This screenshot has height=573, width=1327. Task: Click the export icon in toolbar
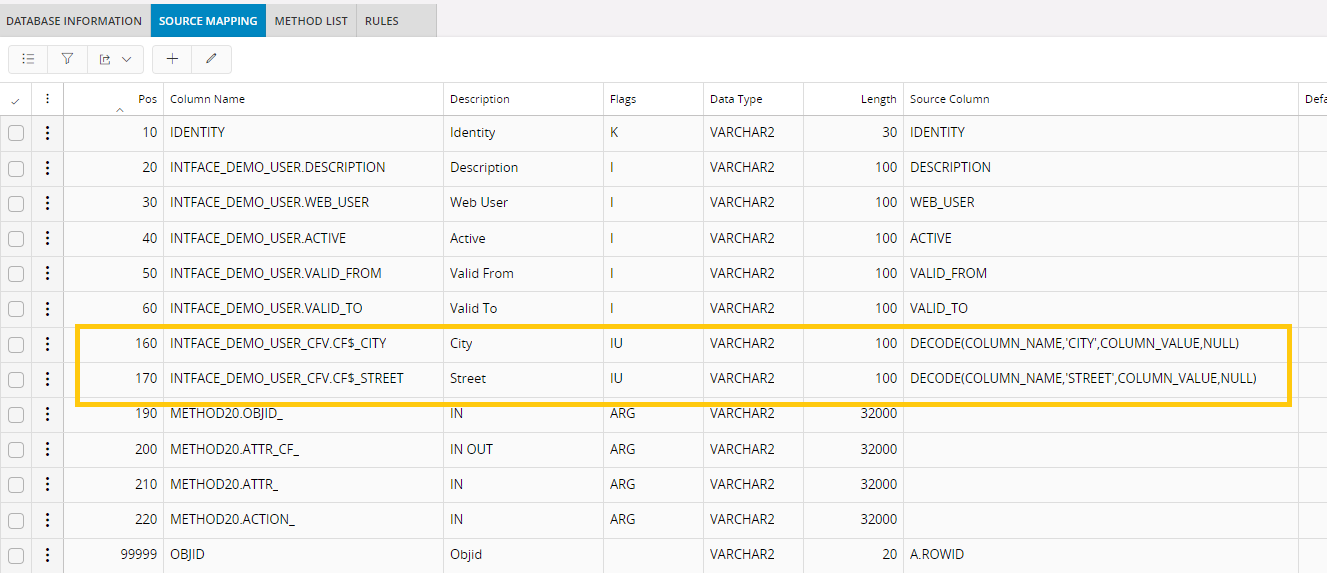click(x=105, y=59)
